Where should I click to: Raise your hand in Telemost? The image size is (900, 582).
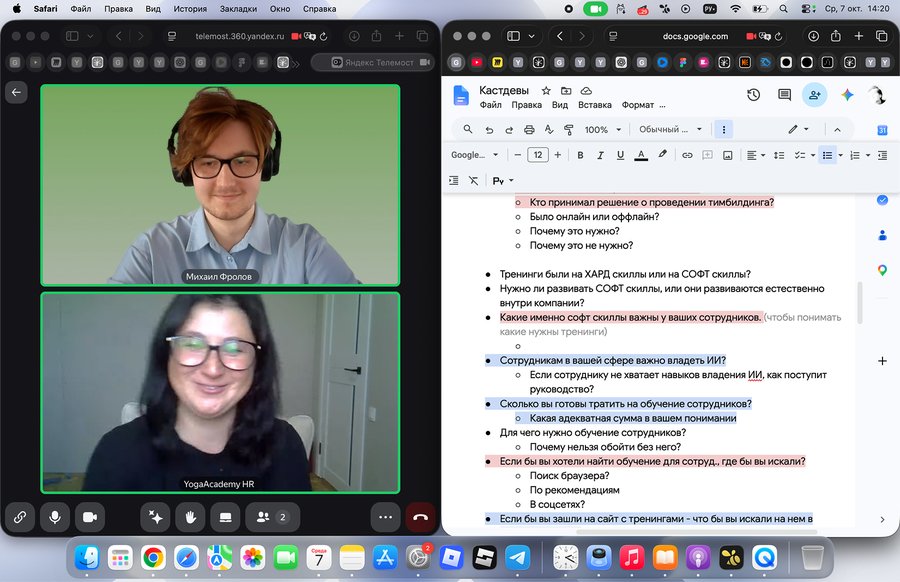pos(191,517)
